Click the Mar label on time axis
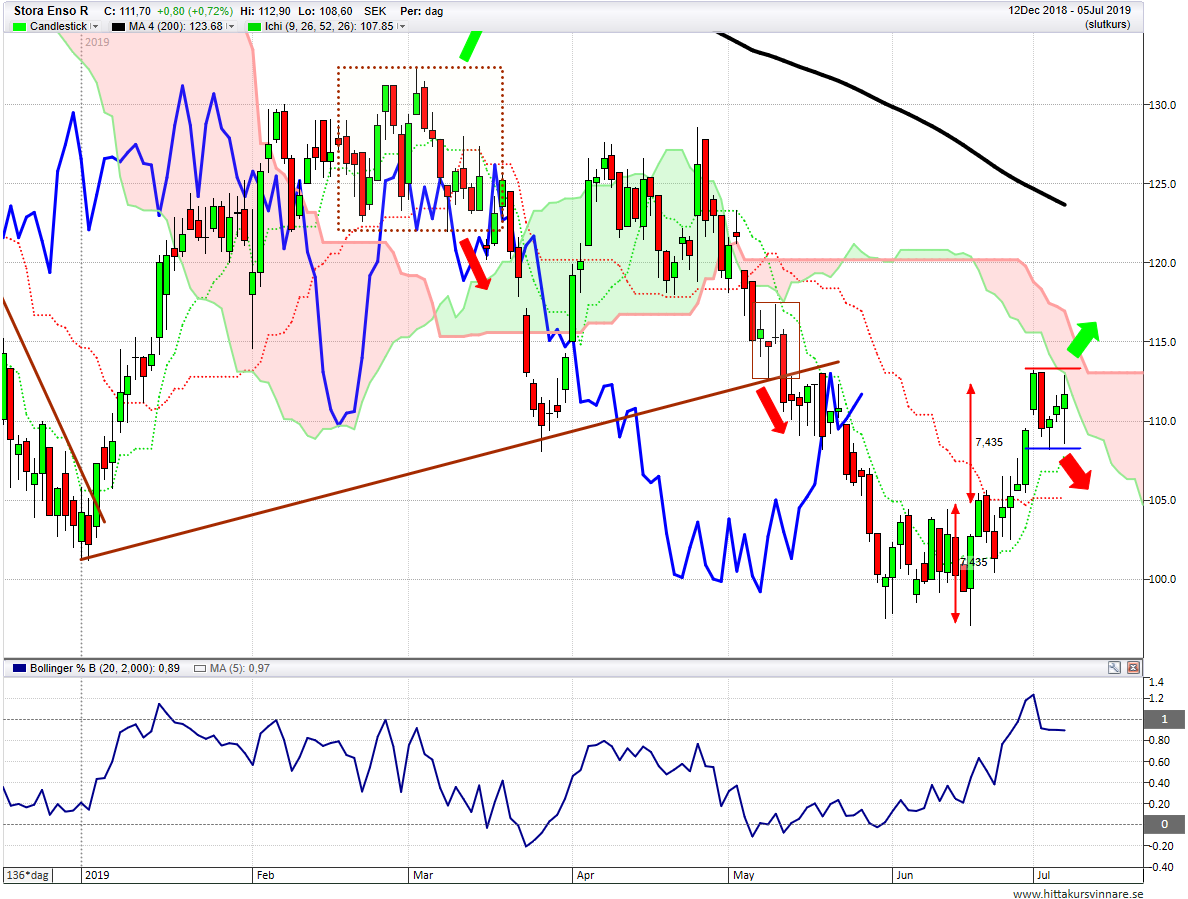The width and height of the screenshot is (1188, 899). 423,875
